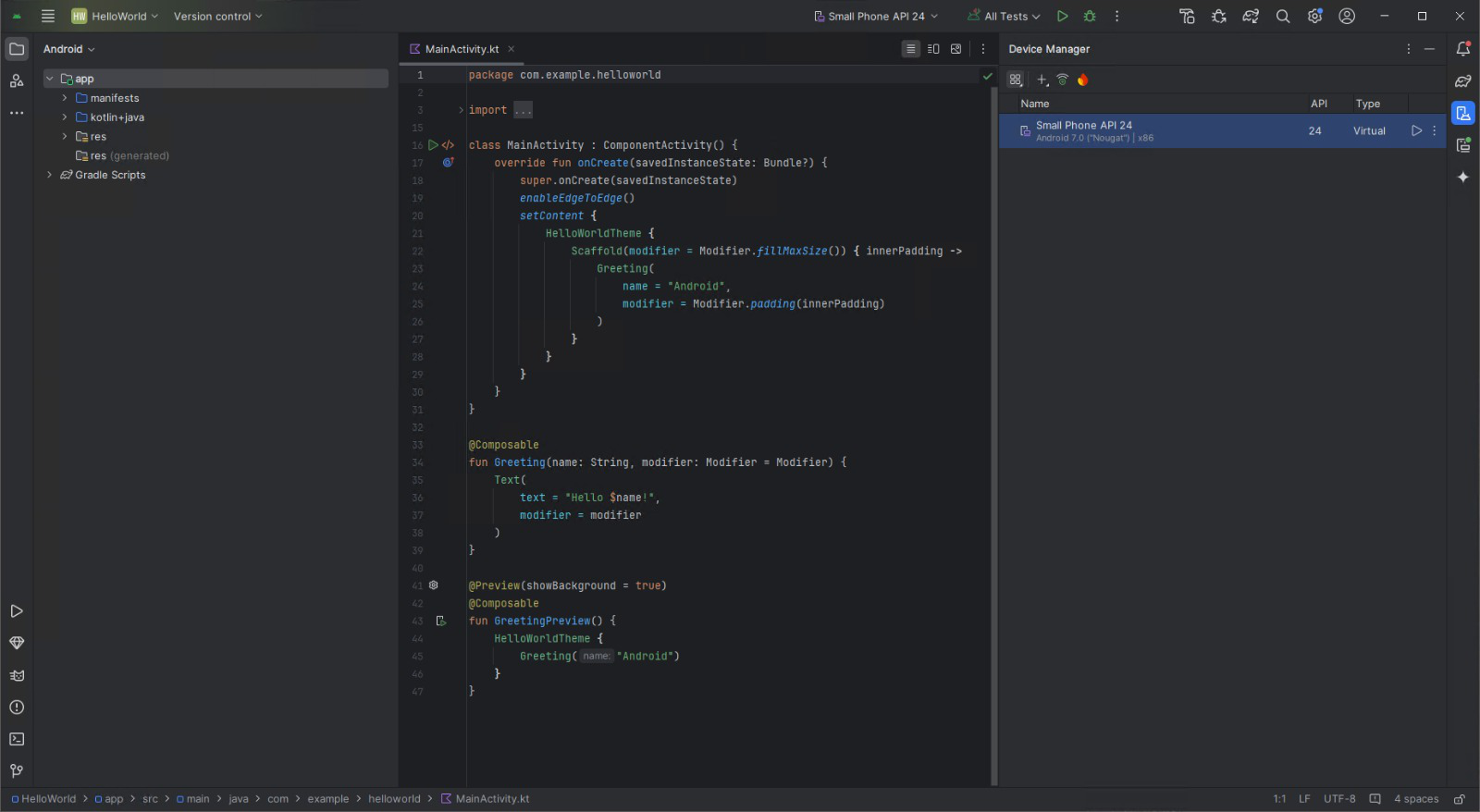The height and width of the screenshot is (812, 1480).
Task: Open the Notifications bell icon
Action: [x=1463, y=49]
